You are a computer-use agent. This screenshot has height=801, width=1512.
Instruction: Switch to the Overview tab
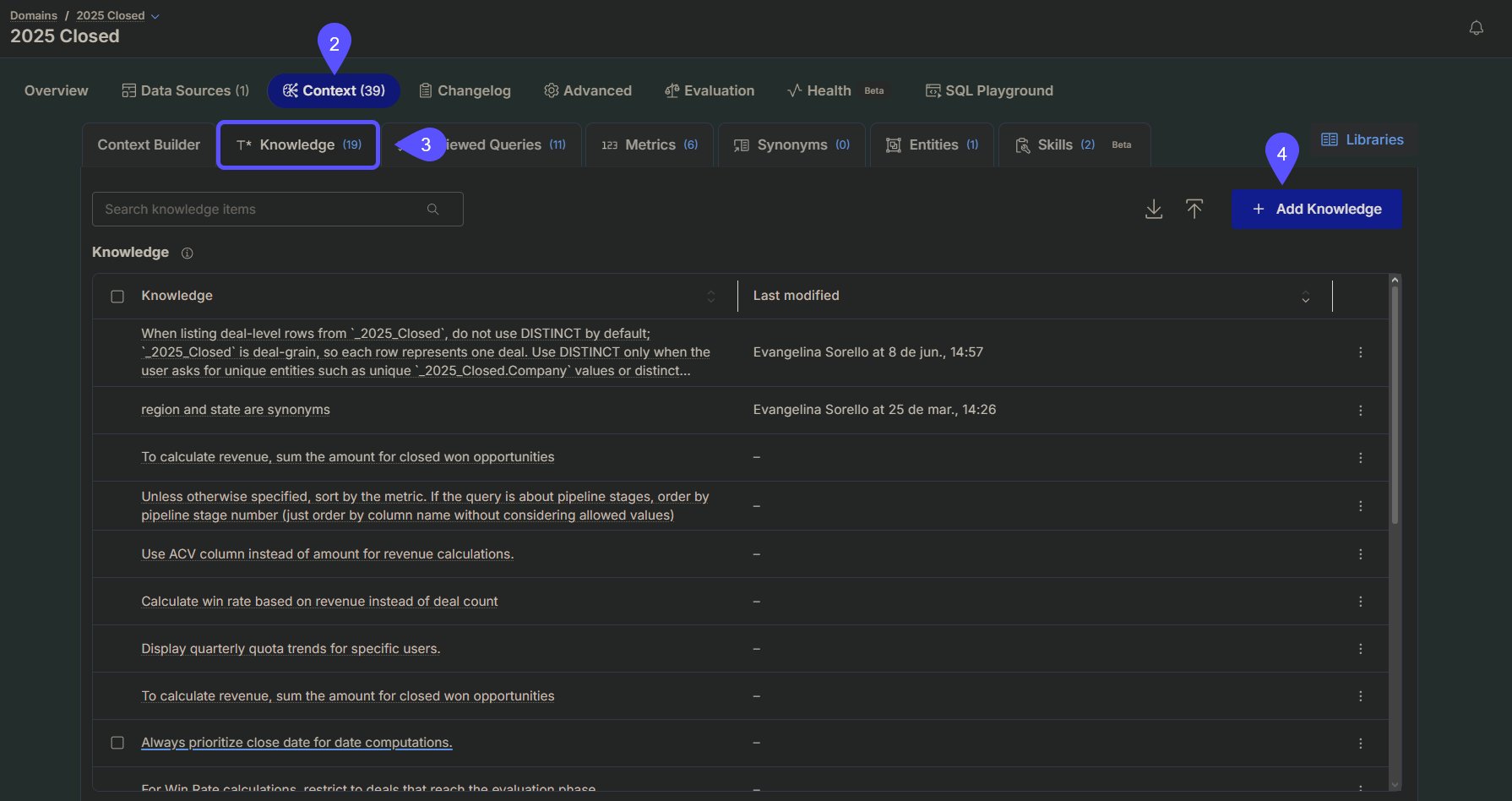coord(56,90)
